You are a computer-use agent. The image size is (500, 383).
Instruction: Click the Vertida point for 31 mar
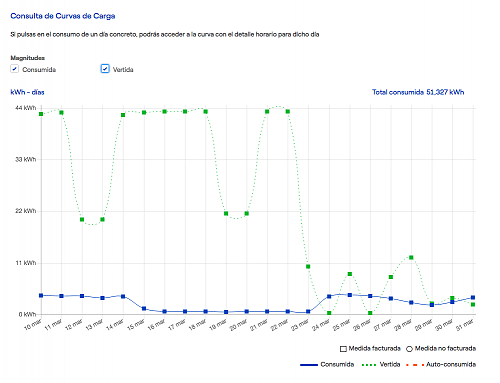pyautogui.click(x=473, y=304)
